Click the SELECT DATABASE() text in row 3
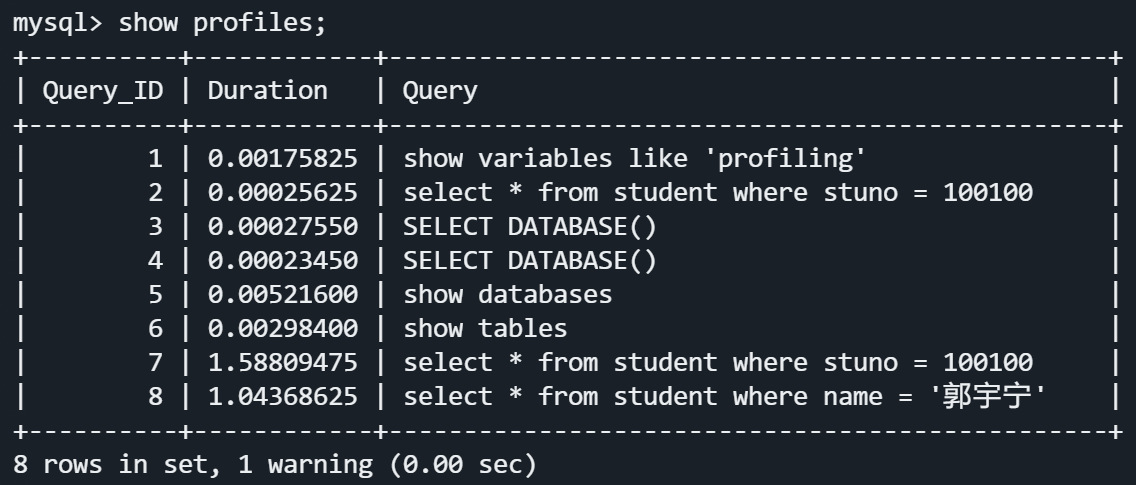 tap(530, 227)
